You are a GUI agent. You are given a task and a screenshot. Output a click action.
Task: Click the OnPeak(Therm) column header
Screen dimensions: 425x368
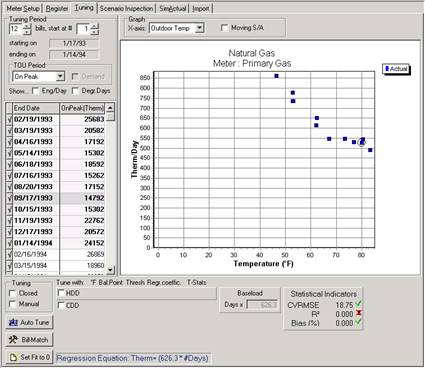click(82, 108)
